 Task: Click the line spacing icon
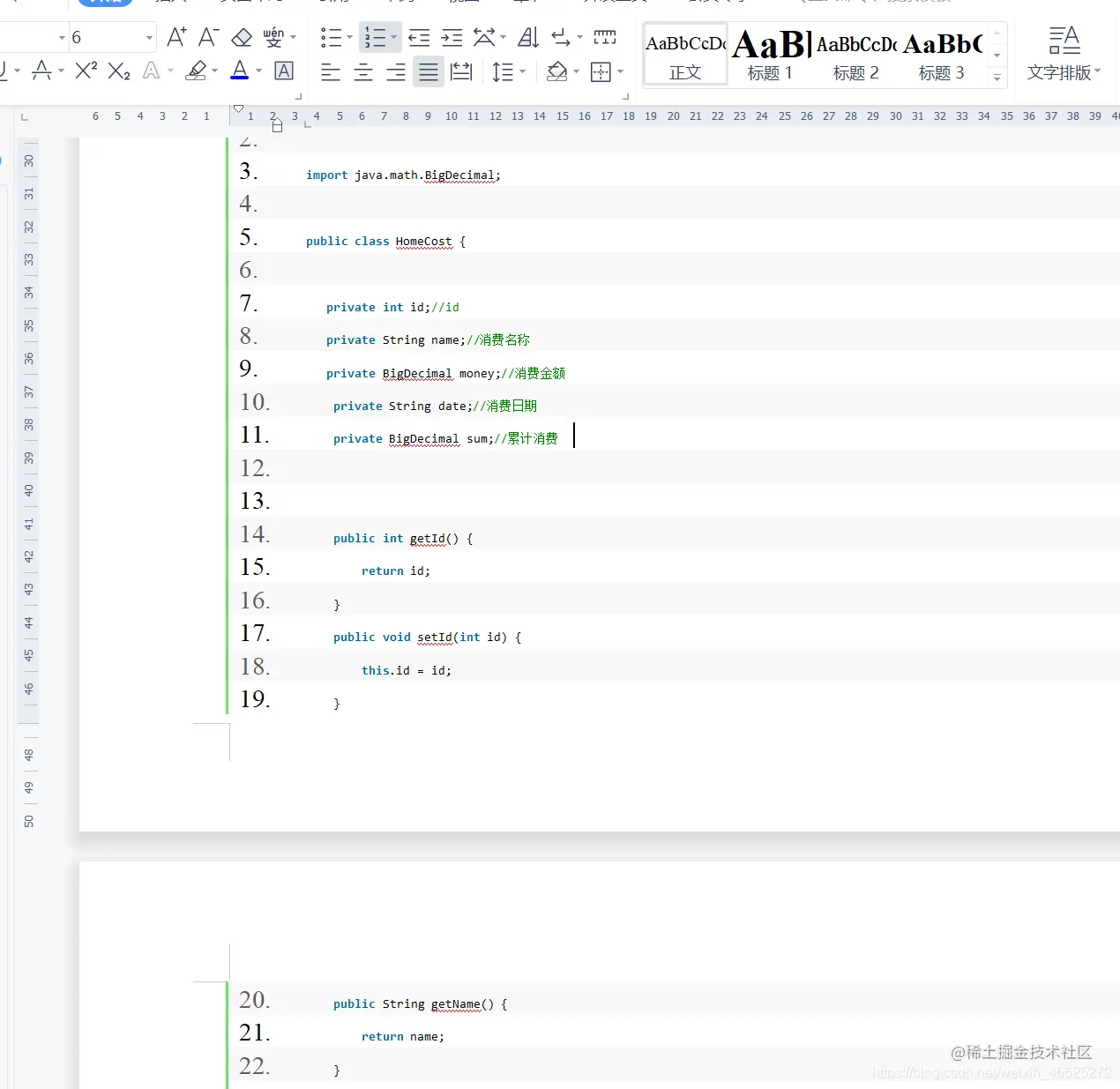pyautogui.click(x=503, y=72)
